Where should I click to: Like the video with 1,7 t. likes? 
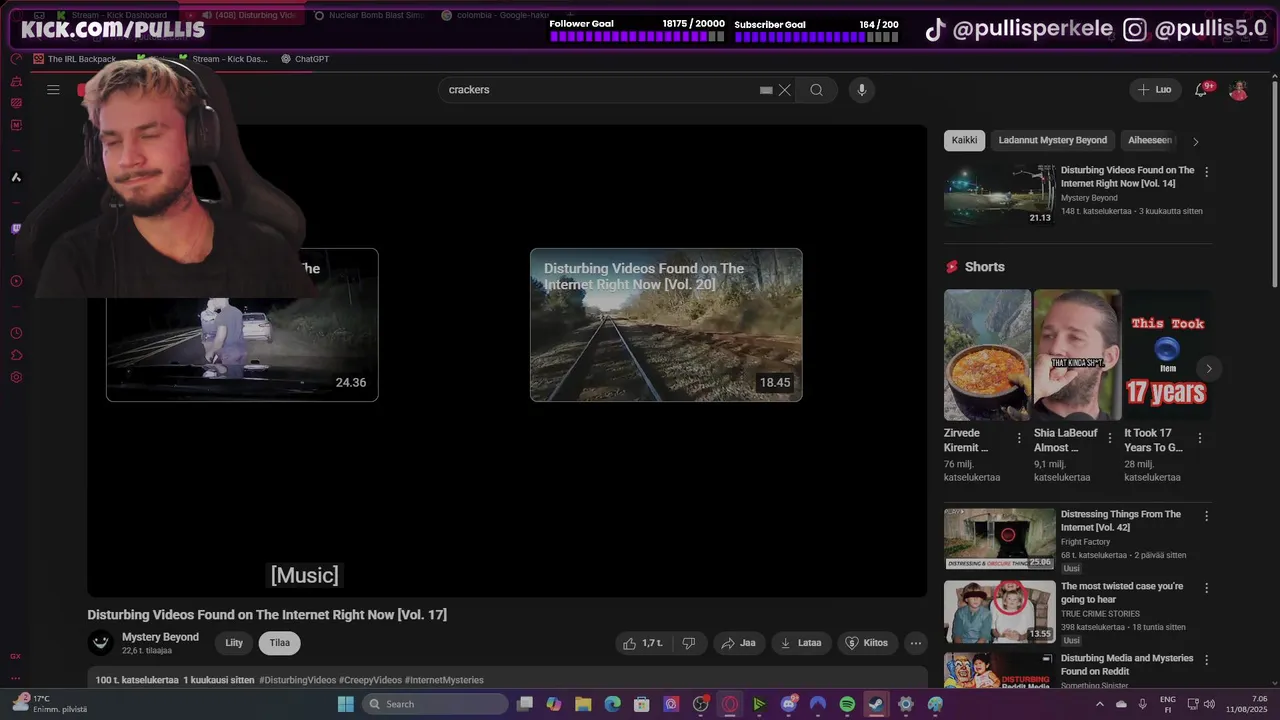coord(642,643)
